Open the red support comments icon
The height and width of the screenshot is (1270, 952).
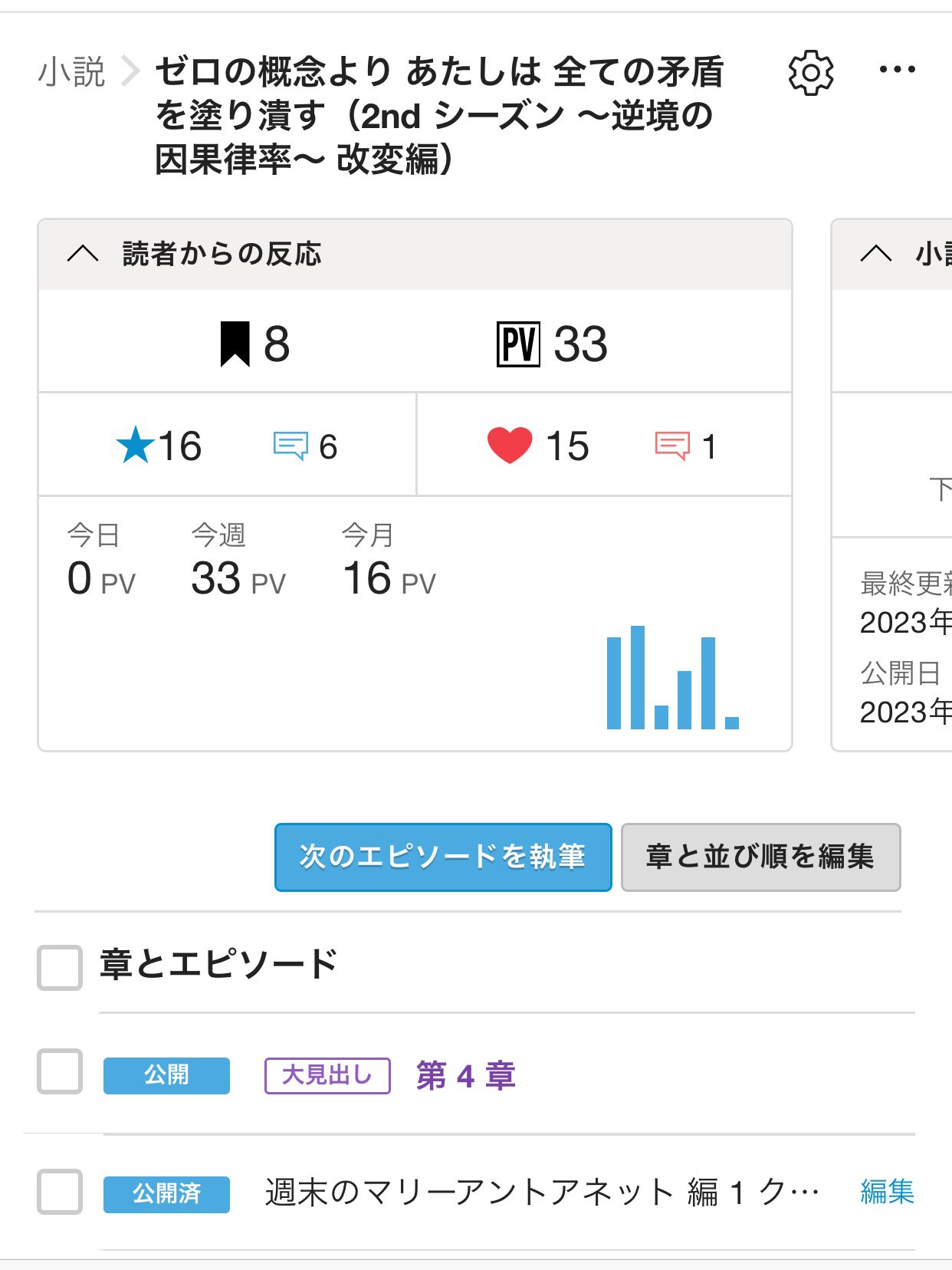point(672,446)
